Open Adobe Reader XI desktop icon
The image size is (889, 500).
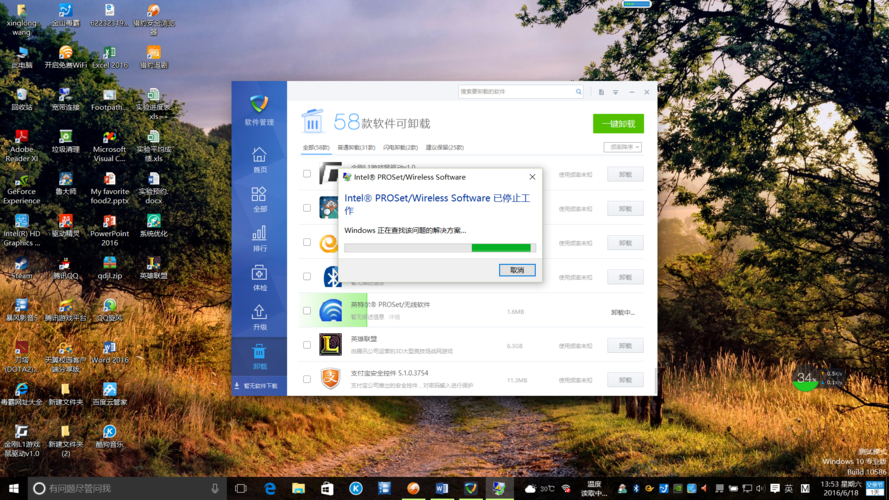pos(22,145)
